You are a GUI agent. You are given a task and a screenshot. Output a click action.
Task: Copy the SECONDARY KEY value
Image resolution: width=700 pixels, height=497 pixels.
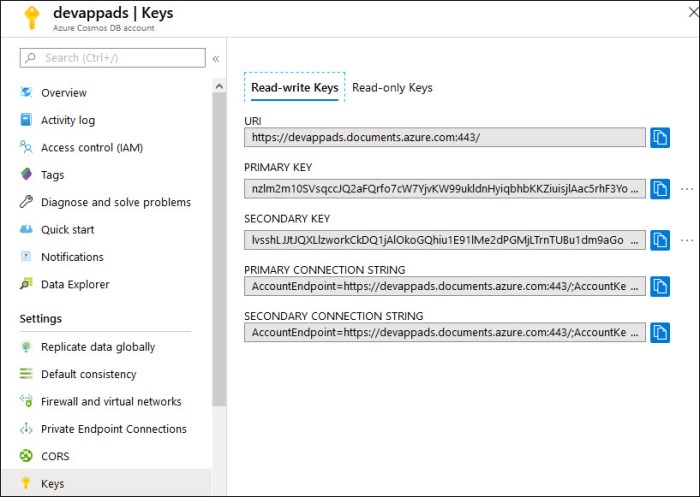[x=660, y=240]
